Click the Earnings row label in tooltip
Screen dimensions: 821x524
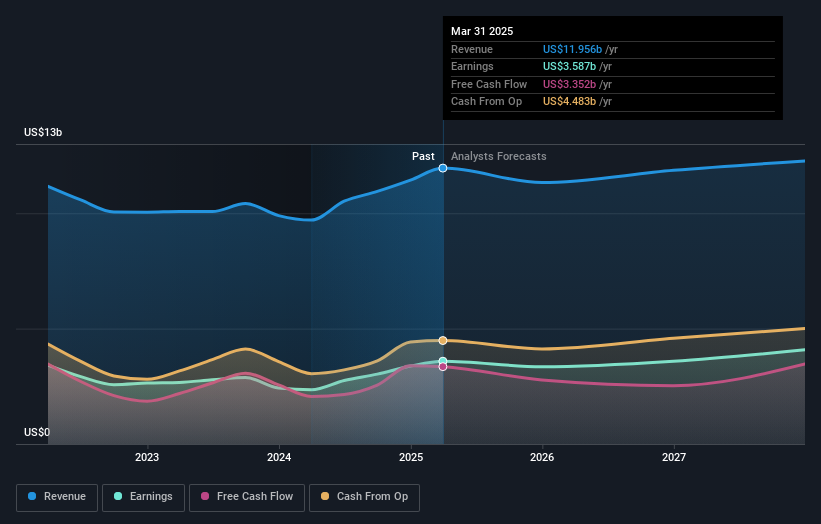pyautogui.click(x=472, y=66)
